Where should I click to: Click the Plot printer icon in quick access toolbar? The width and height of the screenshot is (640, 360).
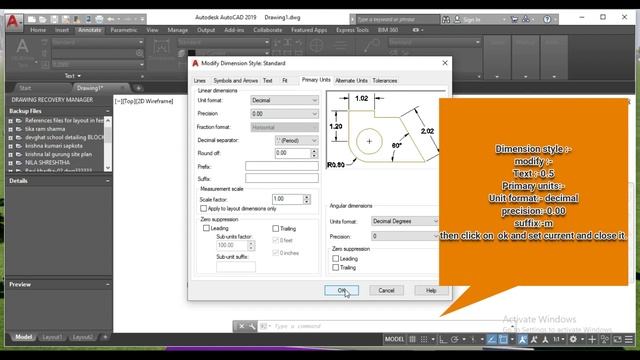point(99,19)
